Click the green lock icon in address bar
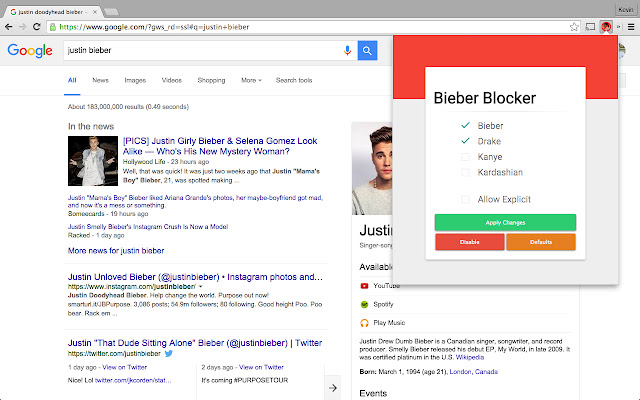Image resolution: width=640 pixels, height=400 pixels. pyautogui.click(x=53, y=27)
